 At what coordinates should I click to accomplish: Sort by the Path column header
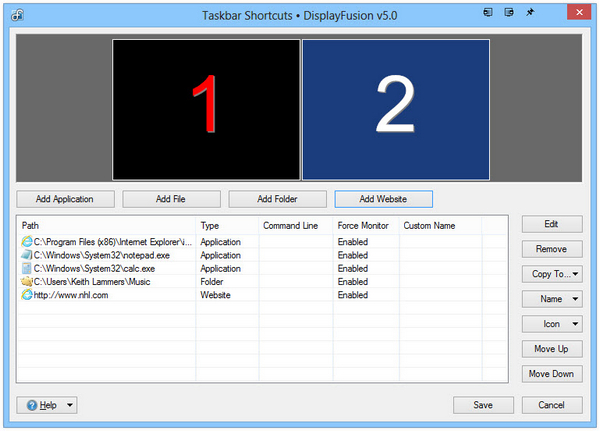107,225
